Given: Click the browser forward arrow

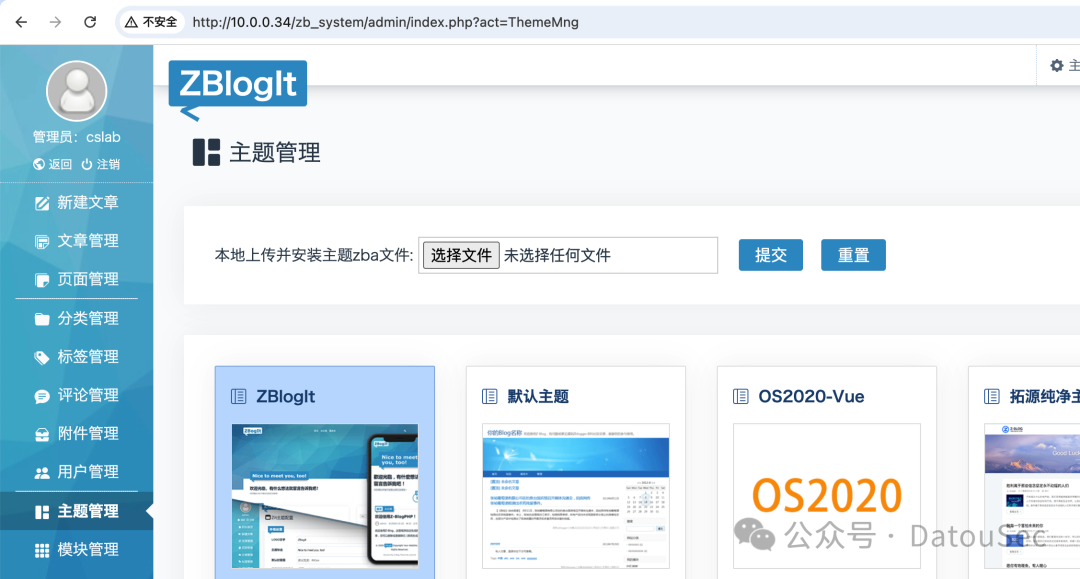Looking at the screenshot, I should 55,22.
